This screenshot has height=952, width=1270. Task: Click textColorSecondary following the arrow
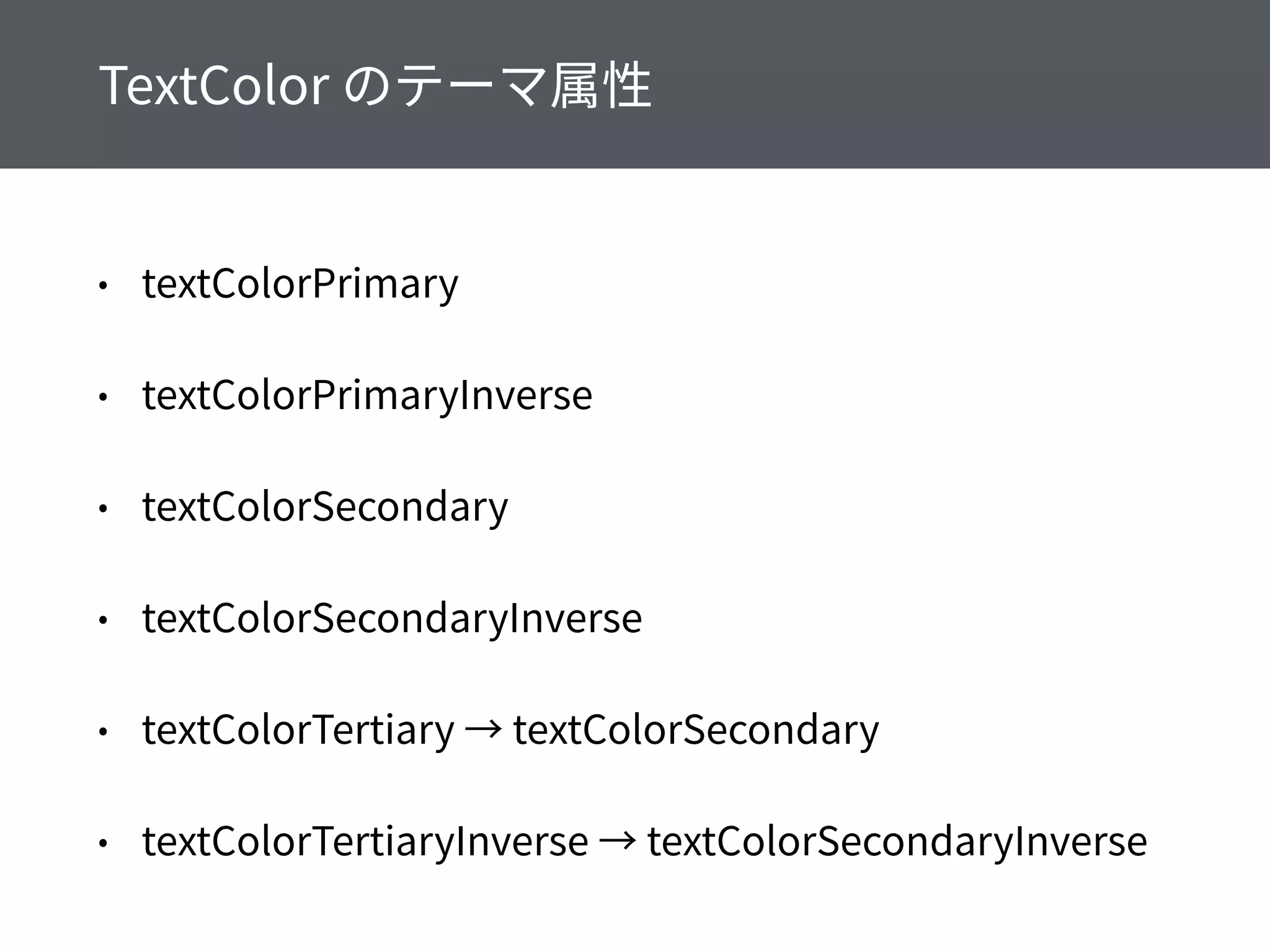[x=696, y=730]
